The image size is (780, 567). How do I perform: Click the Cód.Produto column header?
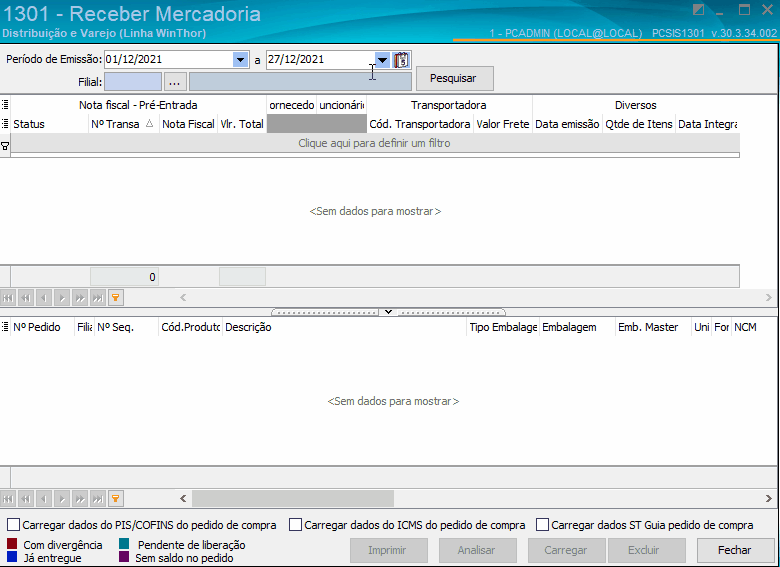pyautogui.click(x=191, y=327)
